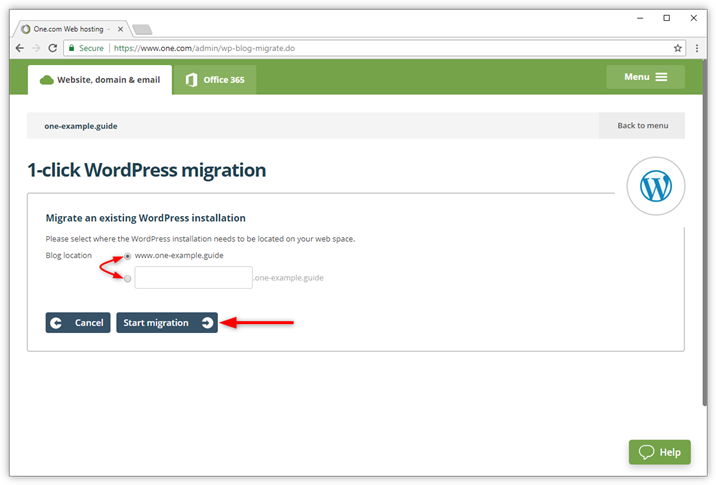The image size is (716, 485).
Task: Click the '1-click WordPress migration' heading
Action: pos(147,170)
